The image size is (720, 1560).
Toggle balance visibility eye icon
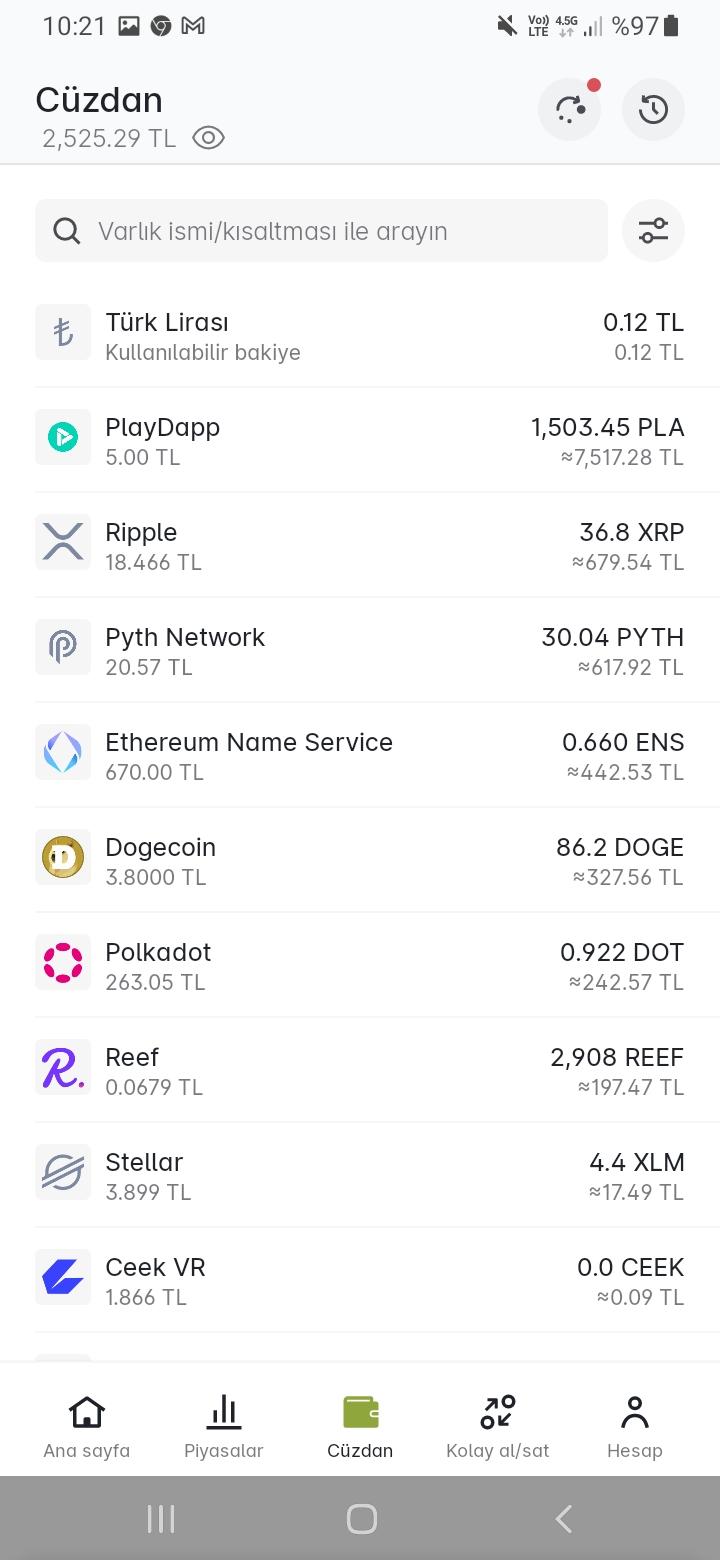208,138
